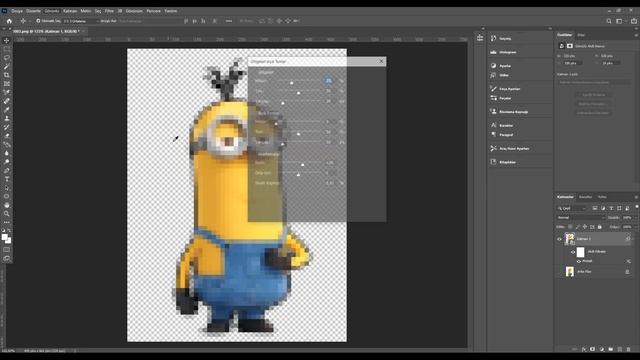640x360 pixels.
Task: Select the Move tool in the toolbox
Action: (x=7, y=40)
